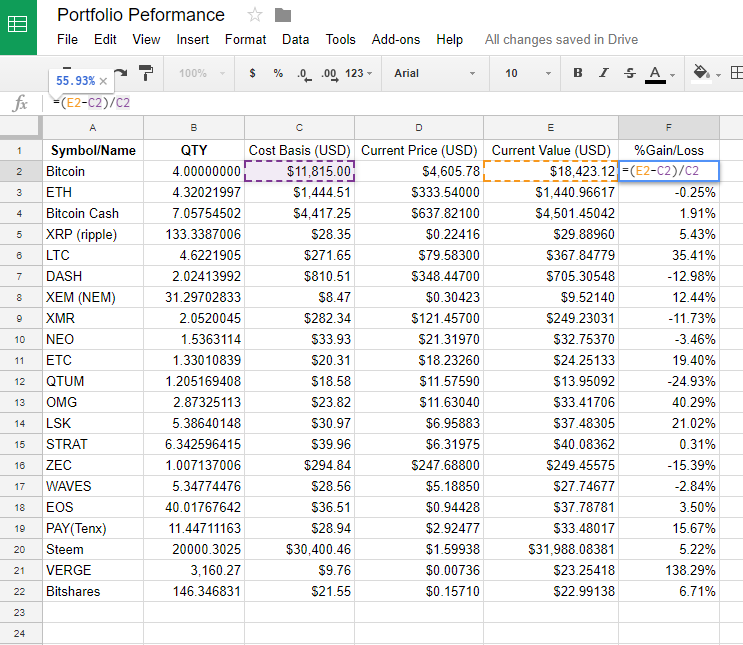Select the 35.41% gain cell

pos(669,255)
